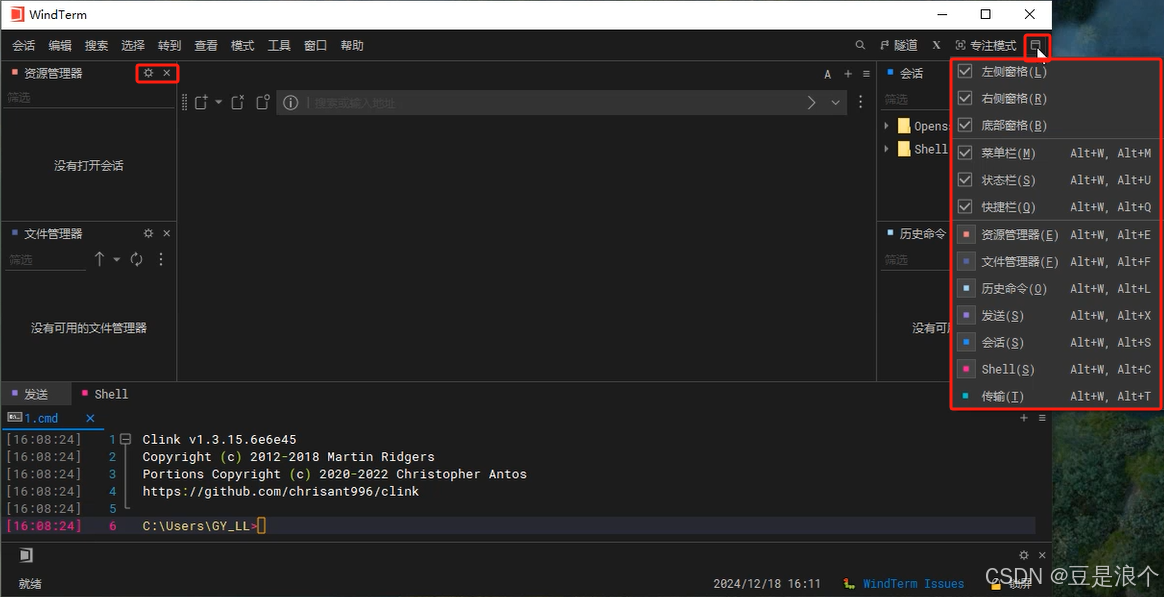Open the 搜索 menu

pyautogui.click(x=97, y=45)
